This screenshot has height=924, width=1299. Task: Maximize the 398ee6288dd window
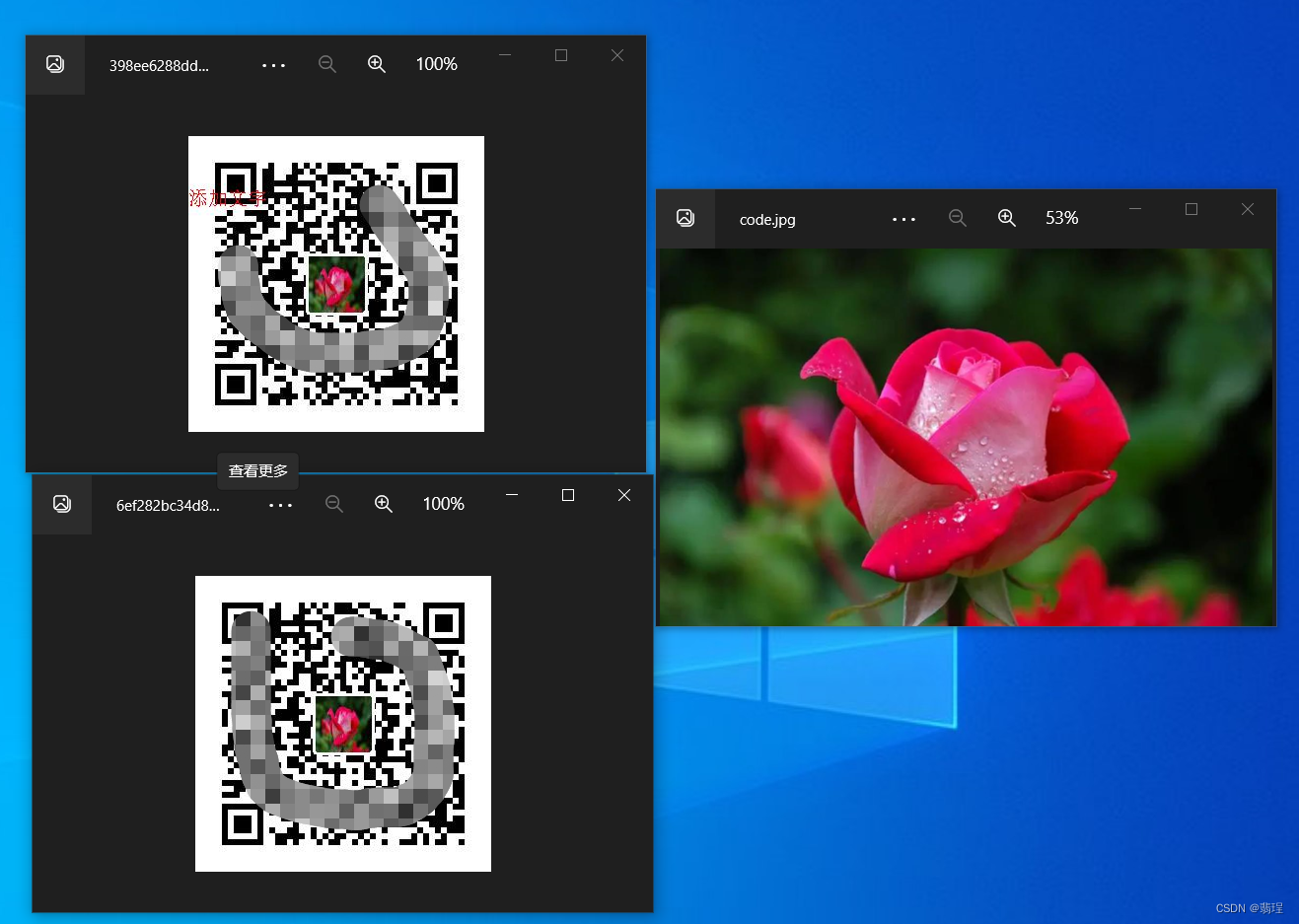(x=561, y=55)
